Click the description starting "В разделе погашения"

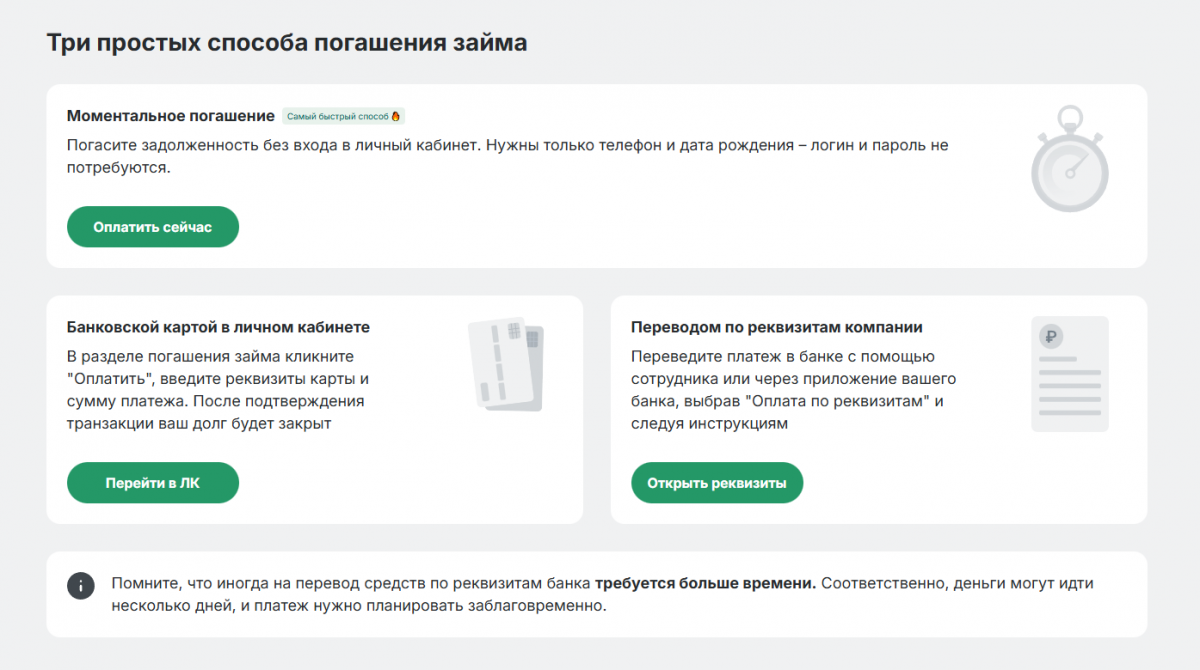(217, 390)
